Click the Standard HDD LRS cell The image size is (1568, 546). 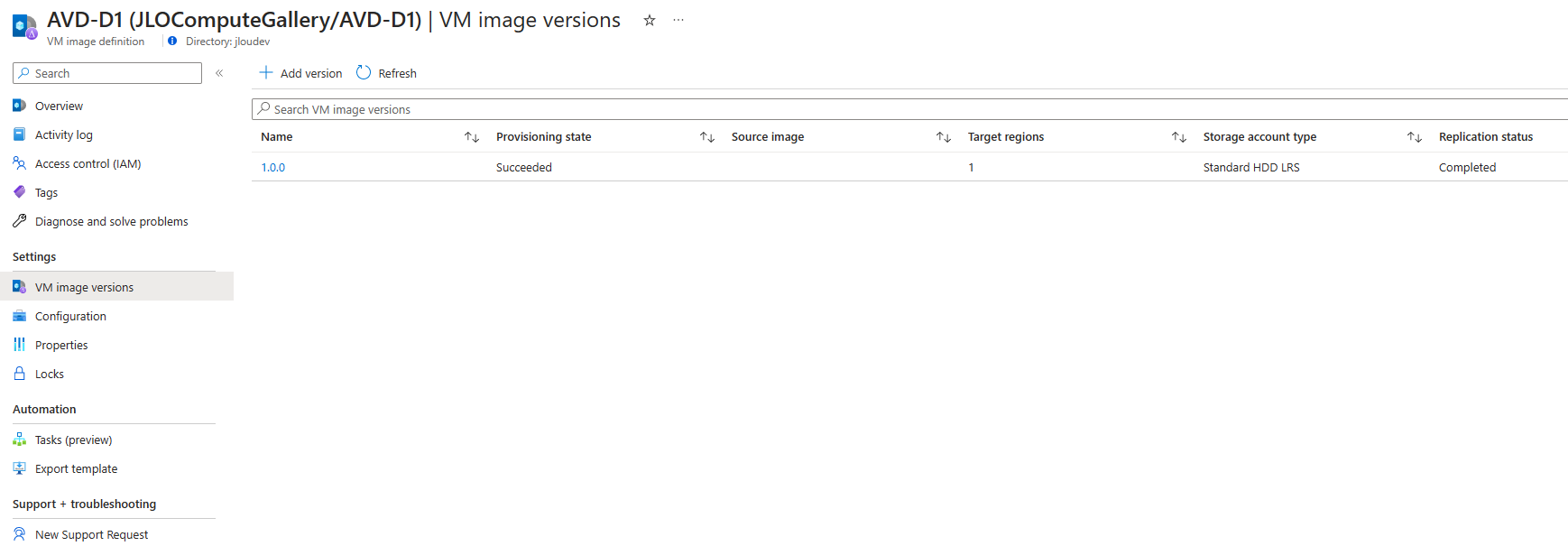click(1251, 167)
